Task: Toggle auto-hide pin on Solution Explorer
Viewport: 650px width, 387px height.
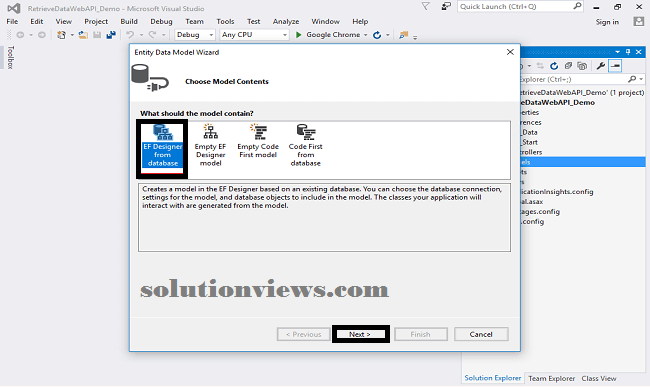Action: point(628,52)
